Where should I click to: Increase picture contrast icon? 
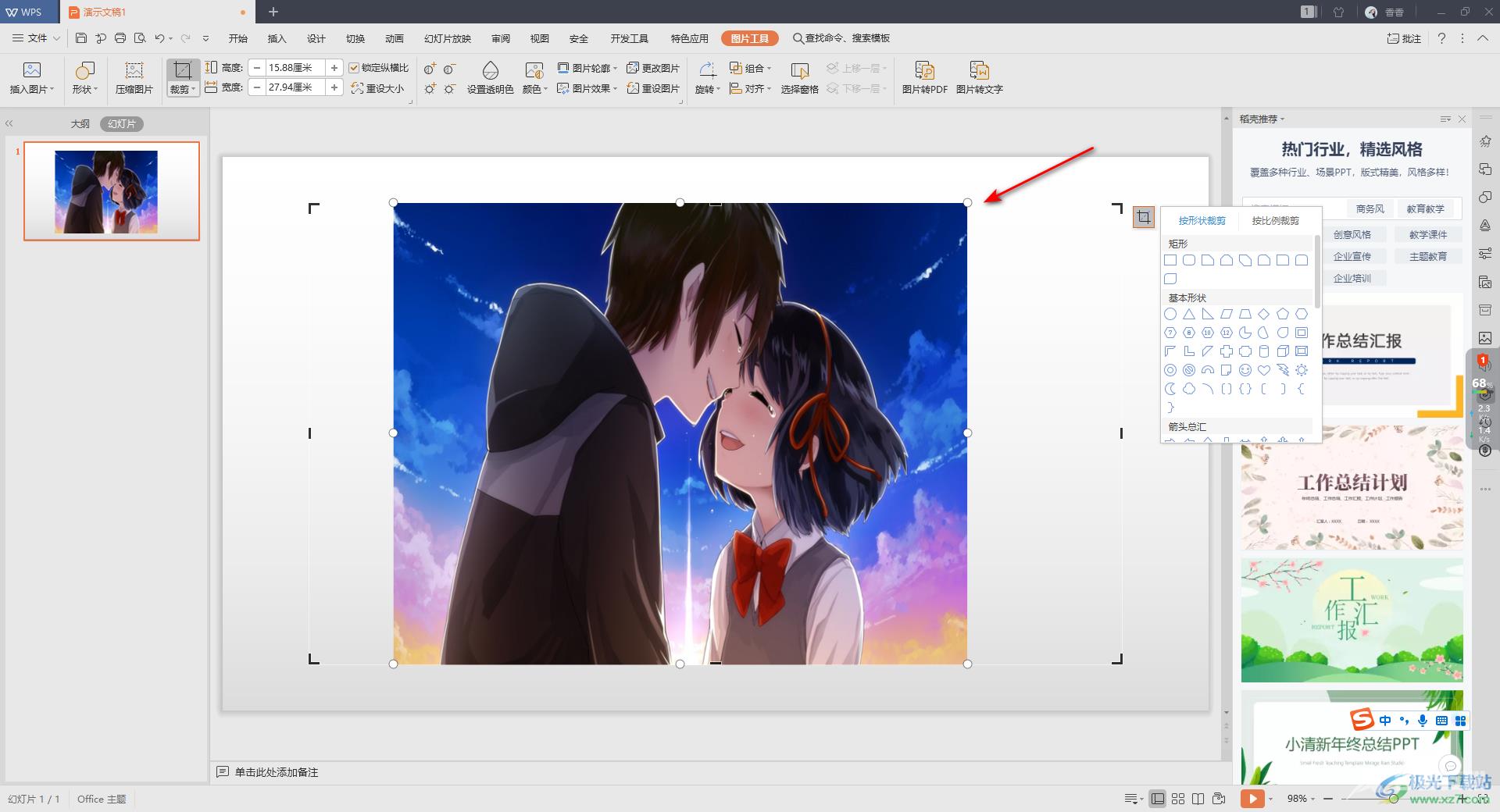point(430,69)
